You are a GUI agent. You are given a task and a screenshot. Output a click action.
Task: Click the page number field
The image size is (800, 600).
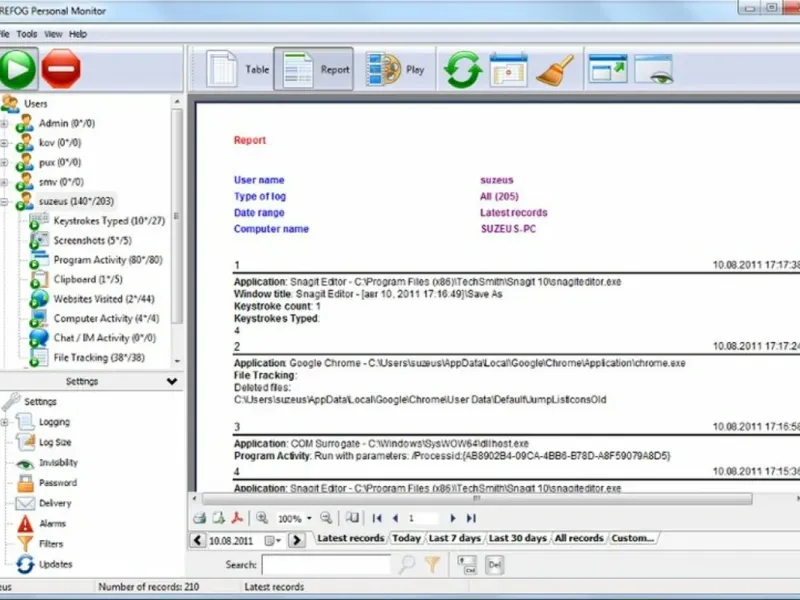422,518
